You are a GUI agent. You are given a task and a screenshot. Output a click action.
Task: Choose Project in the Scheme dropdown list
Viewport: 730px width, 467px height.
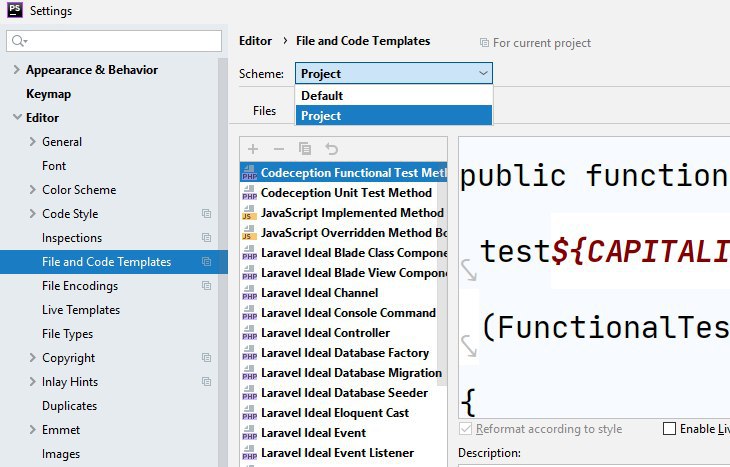[394, 115]
